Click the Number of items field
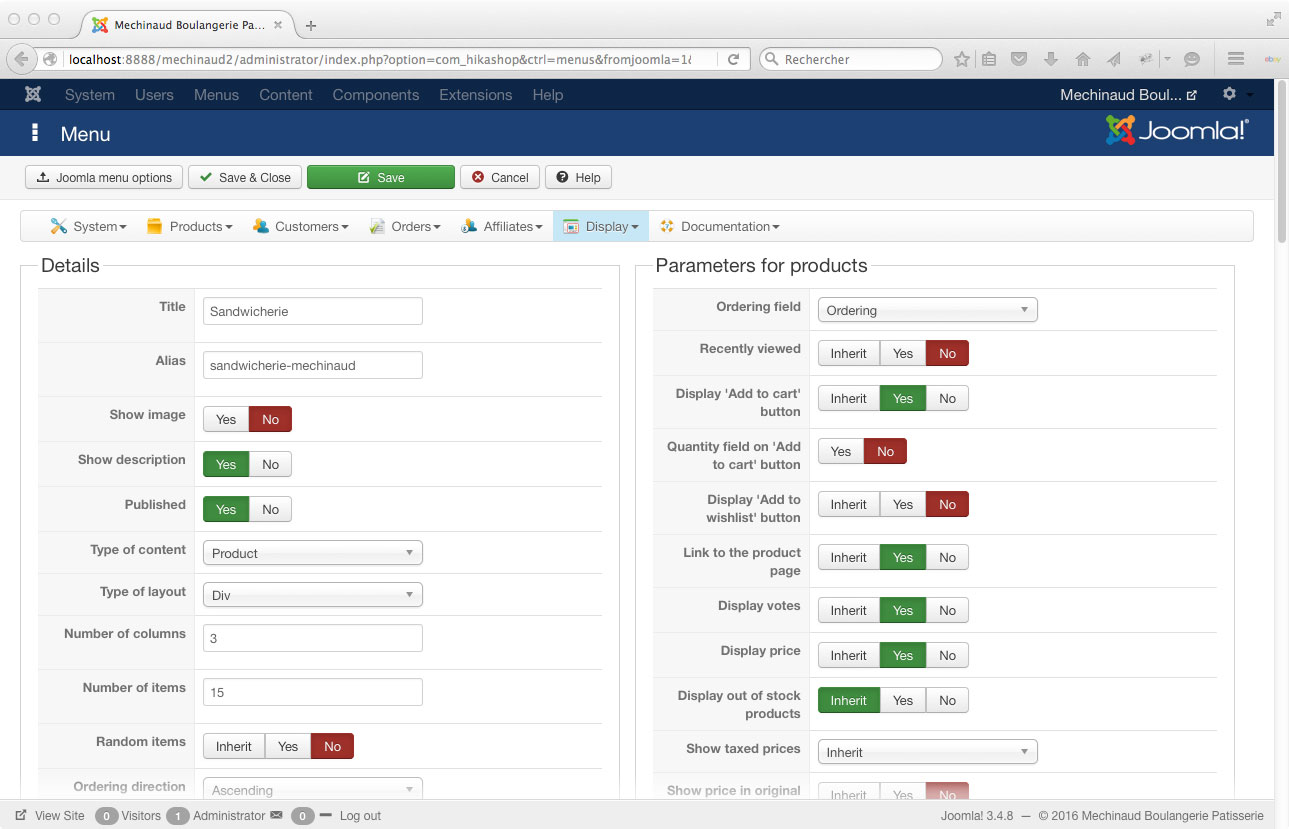 pyautogui.click(x=313, y=692)
